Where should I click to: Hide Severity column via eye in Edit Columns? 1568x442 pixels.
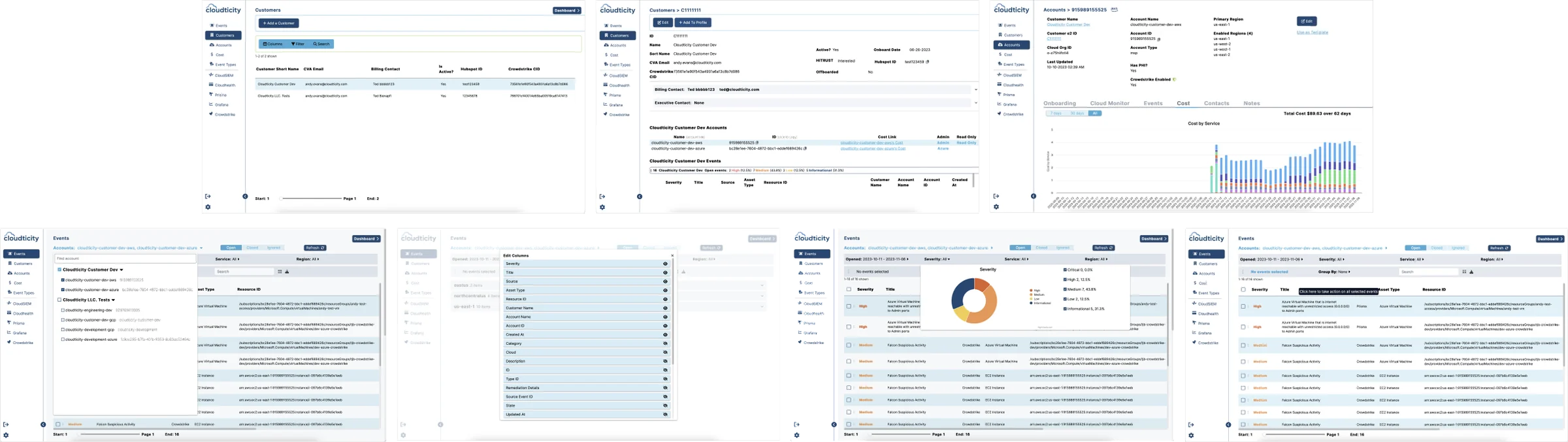pyautogui.click(x=665, y=264)
